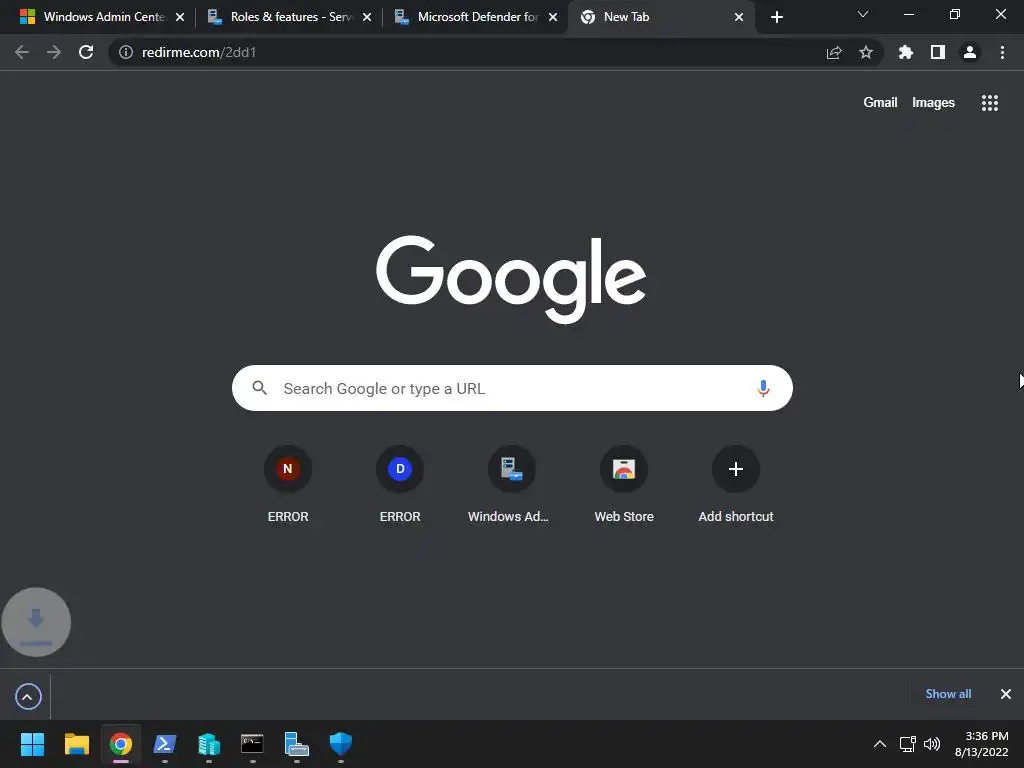Close the Roles & features tab

coord(367,17)
